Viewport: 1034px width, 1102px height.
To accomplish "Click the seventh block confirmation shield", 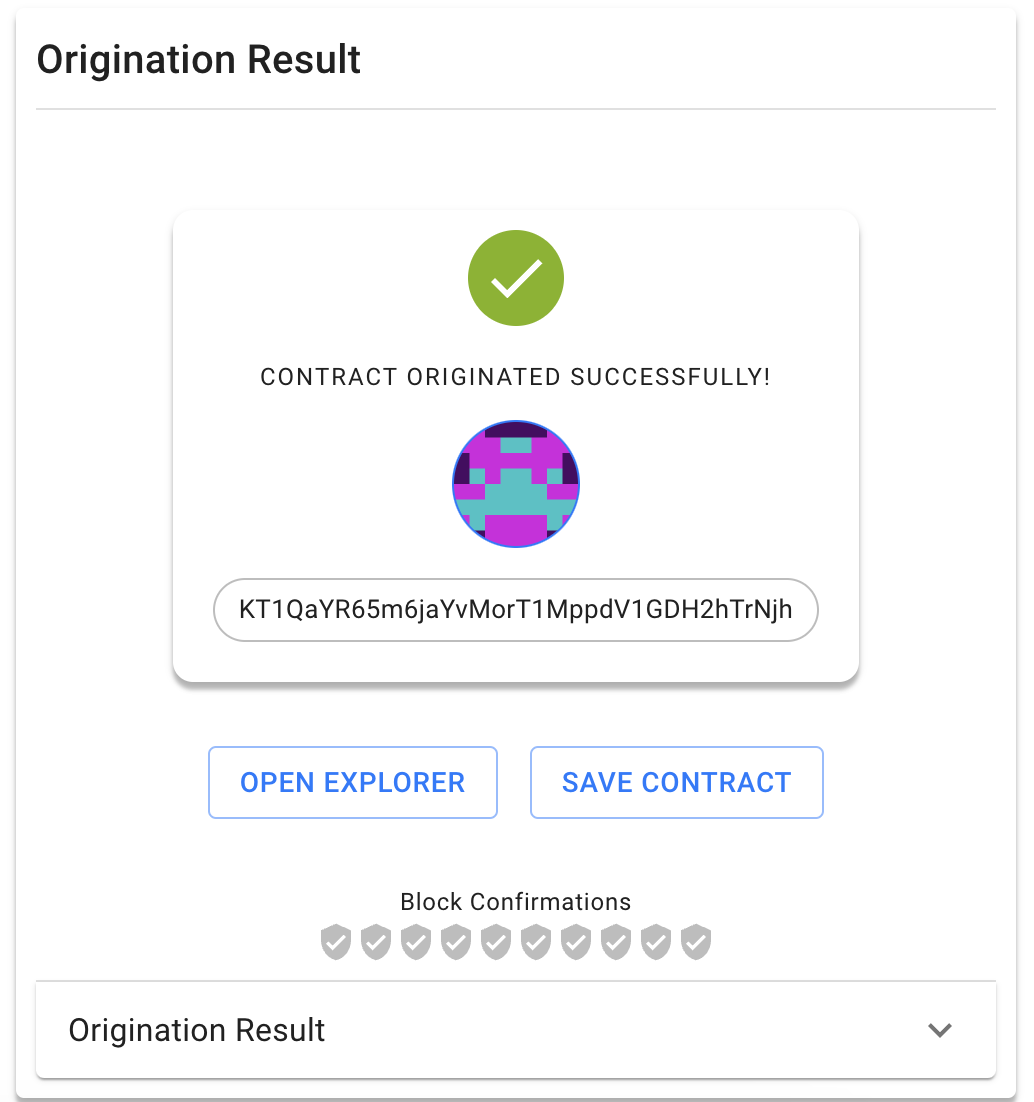I will click(576, 942).
